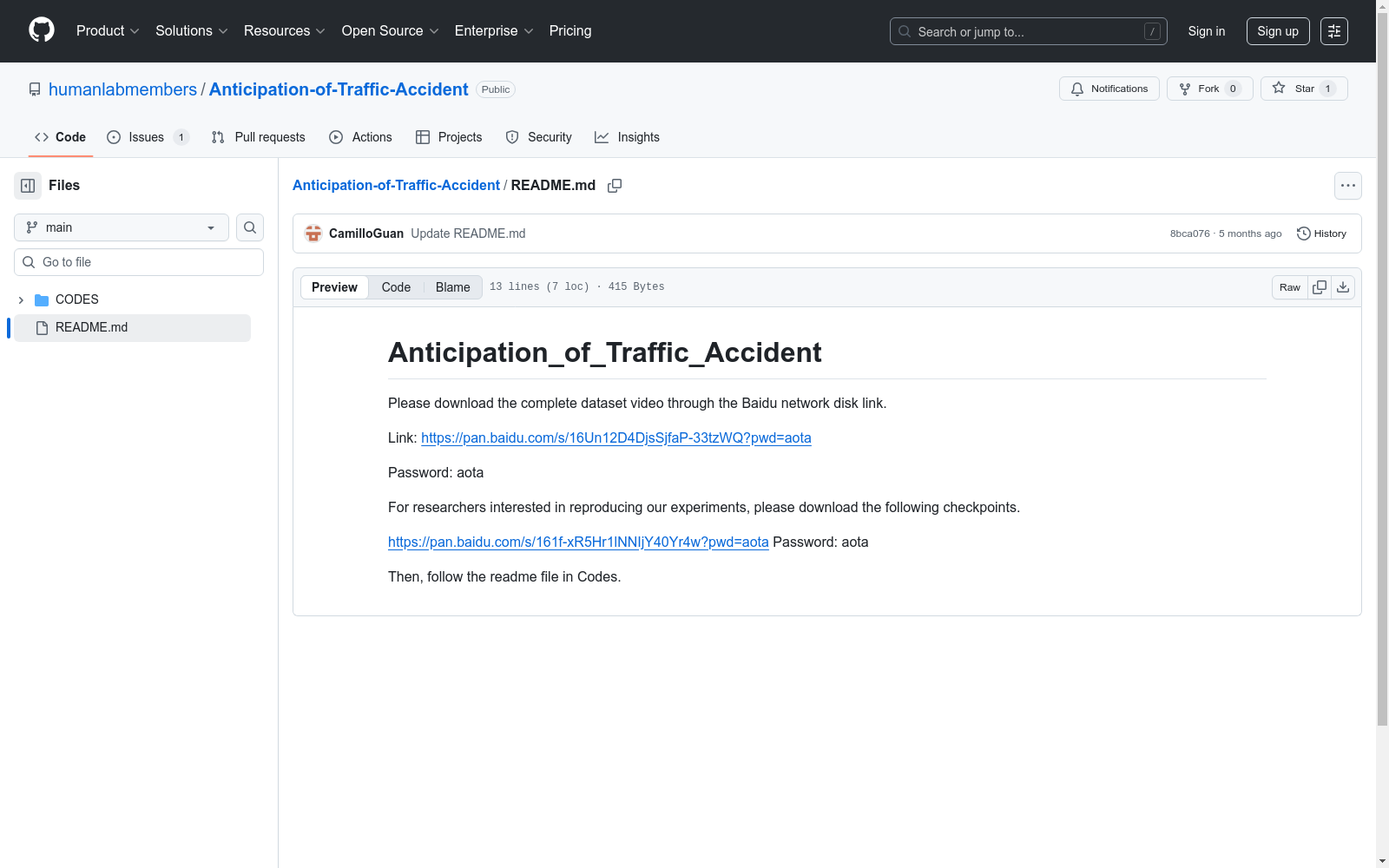Open the main branch dropdown
1389x868 pixels.
(122, 227)
